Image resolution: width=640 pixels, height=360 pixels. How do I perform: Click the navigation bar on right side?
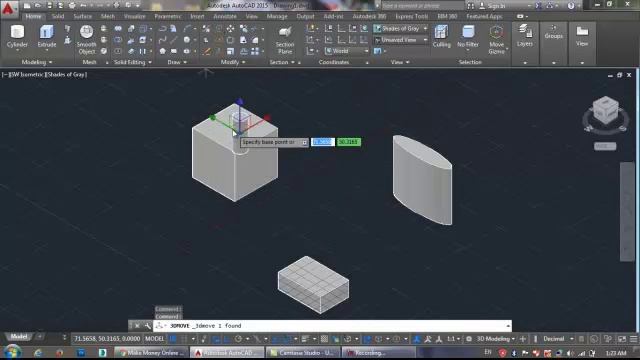(x=627, y=211)
